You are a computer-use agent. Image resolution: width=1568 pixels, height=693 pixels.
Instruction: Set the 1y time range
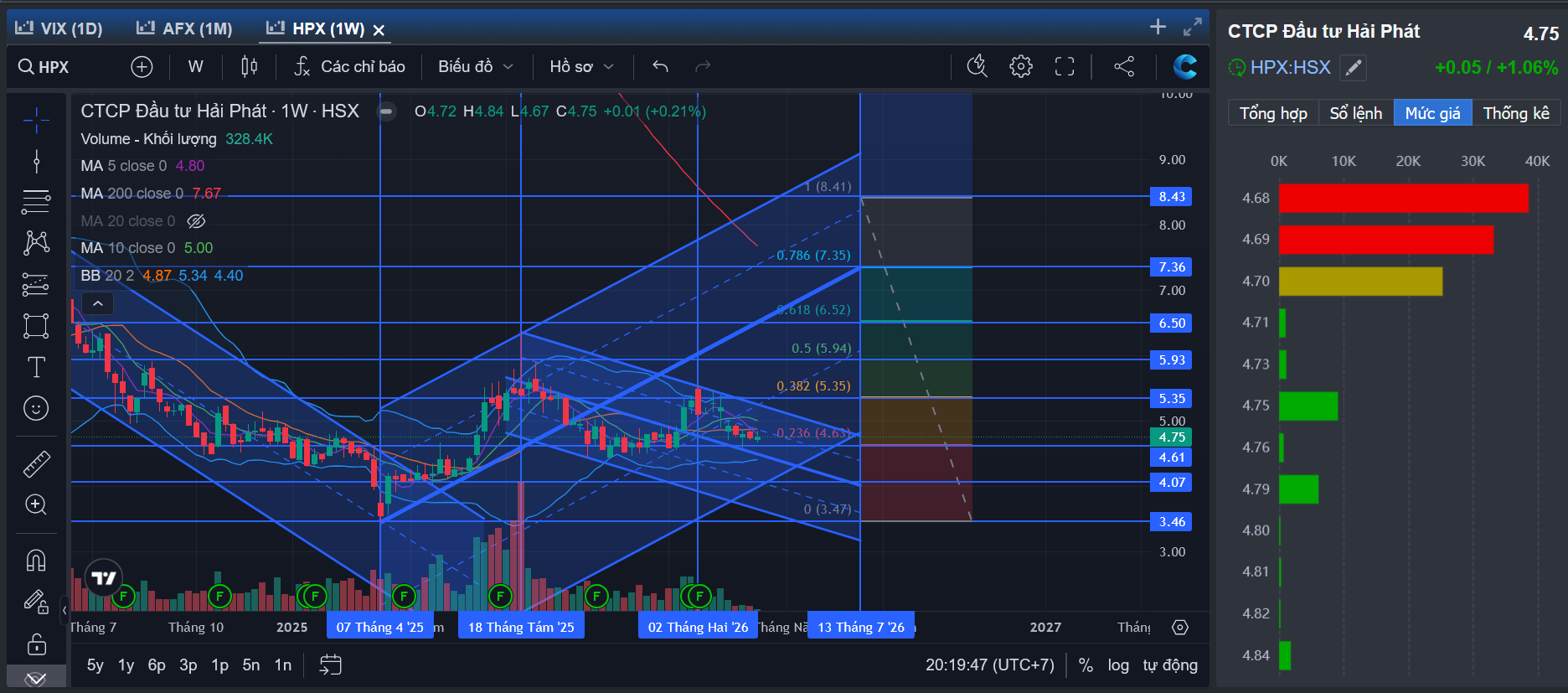(126, 665)
